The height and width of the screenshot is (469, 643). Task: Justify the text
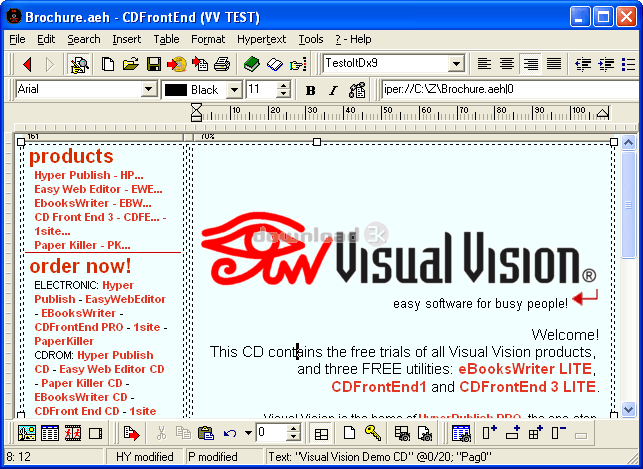point(554,64)
